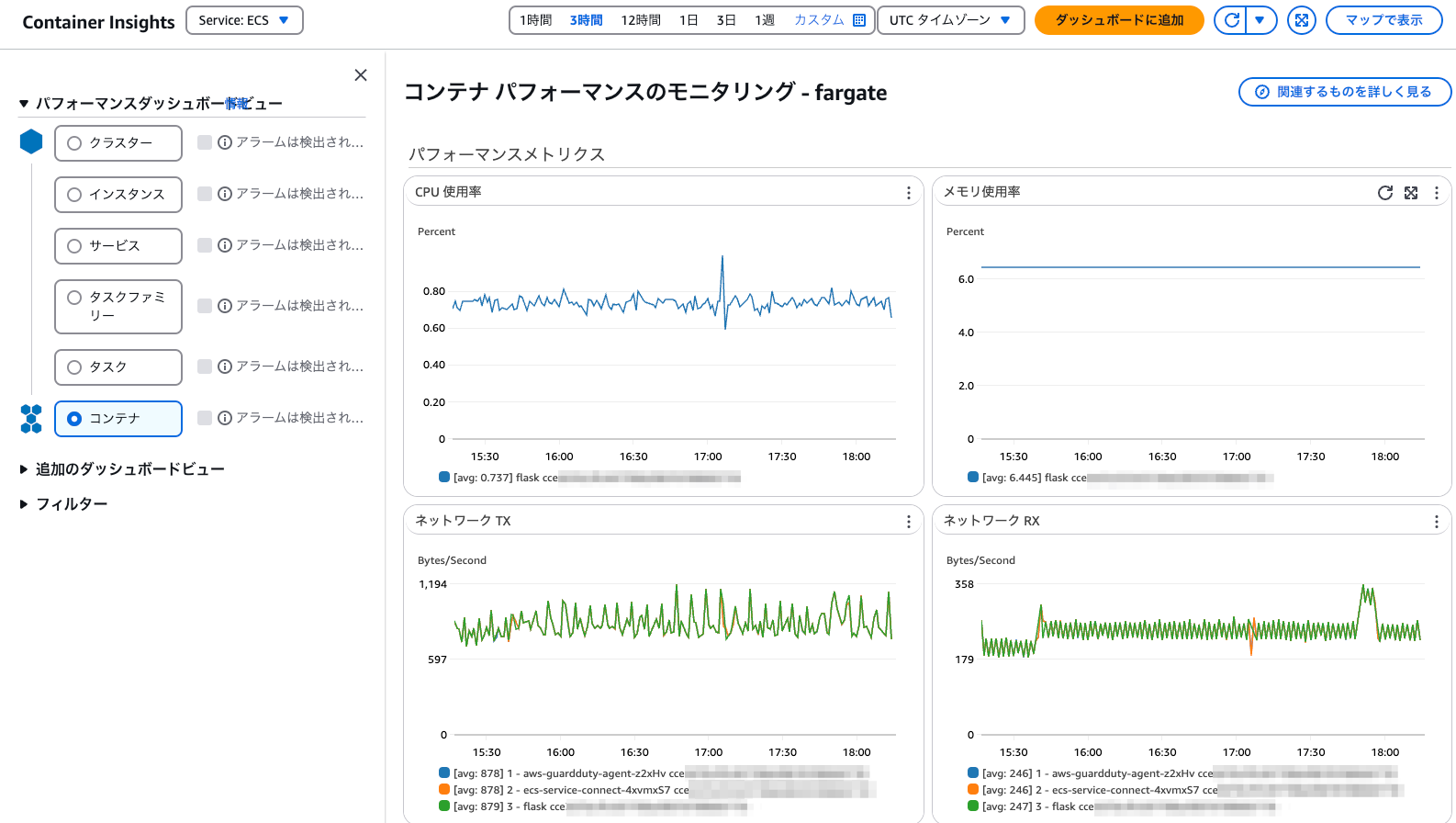Expand the フィルター section
Screen dimensions: 1456x823
point(24,504)
